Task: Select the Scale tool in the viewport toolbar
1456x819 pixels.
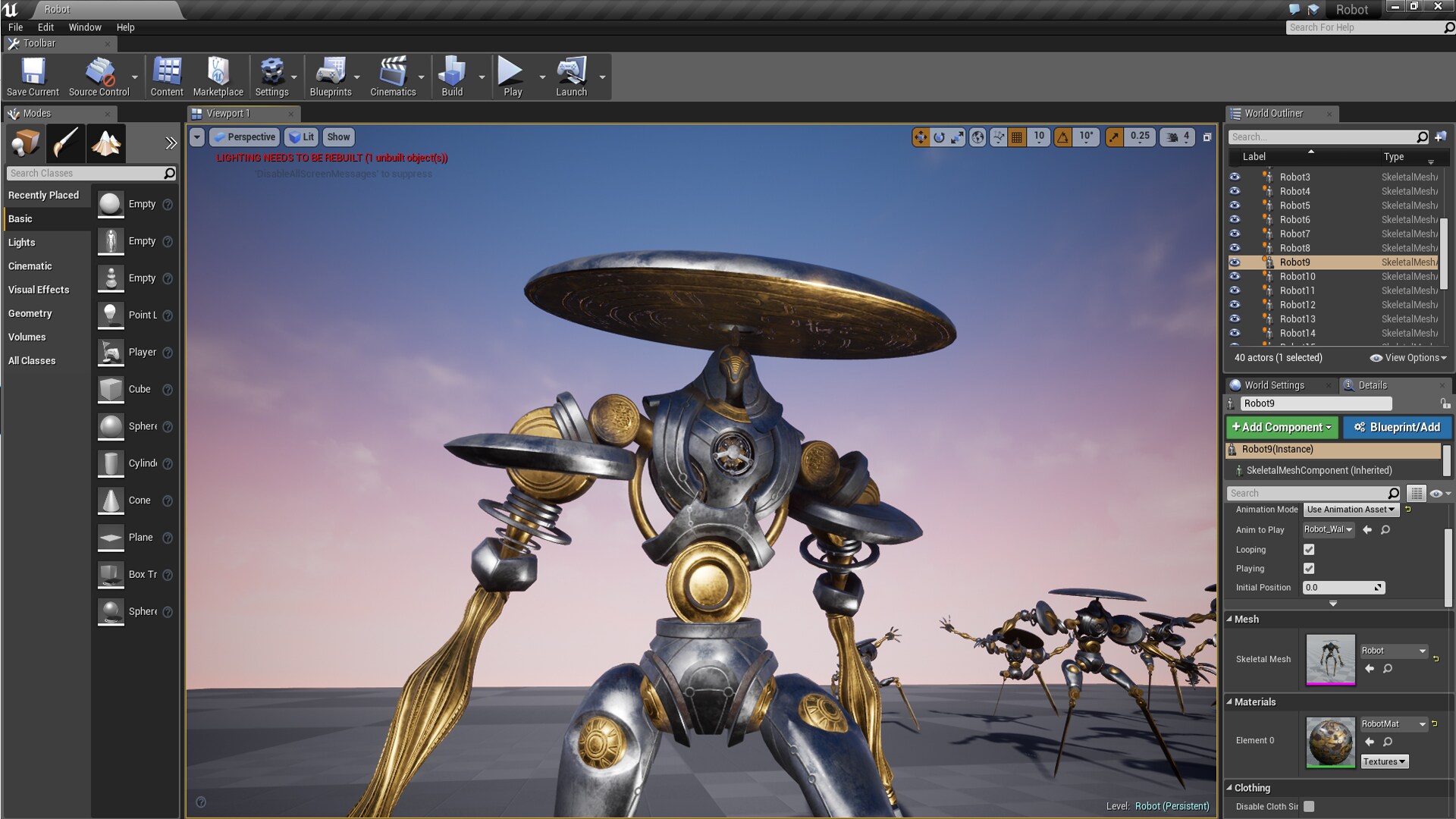Action: click(956, 137)
